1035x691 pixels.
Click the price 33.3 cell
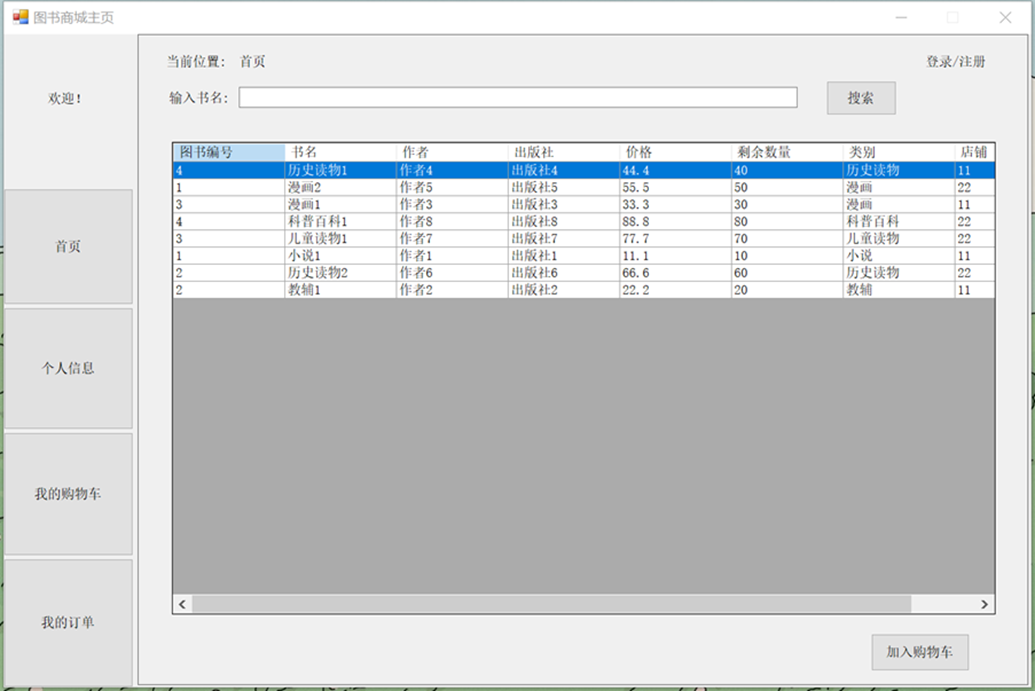[x=675, y=205]
